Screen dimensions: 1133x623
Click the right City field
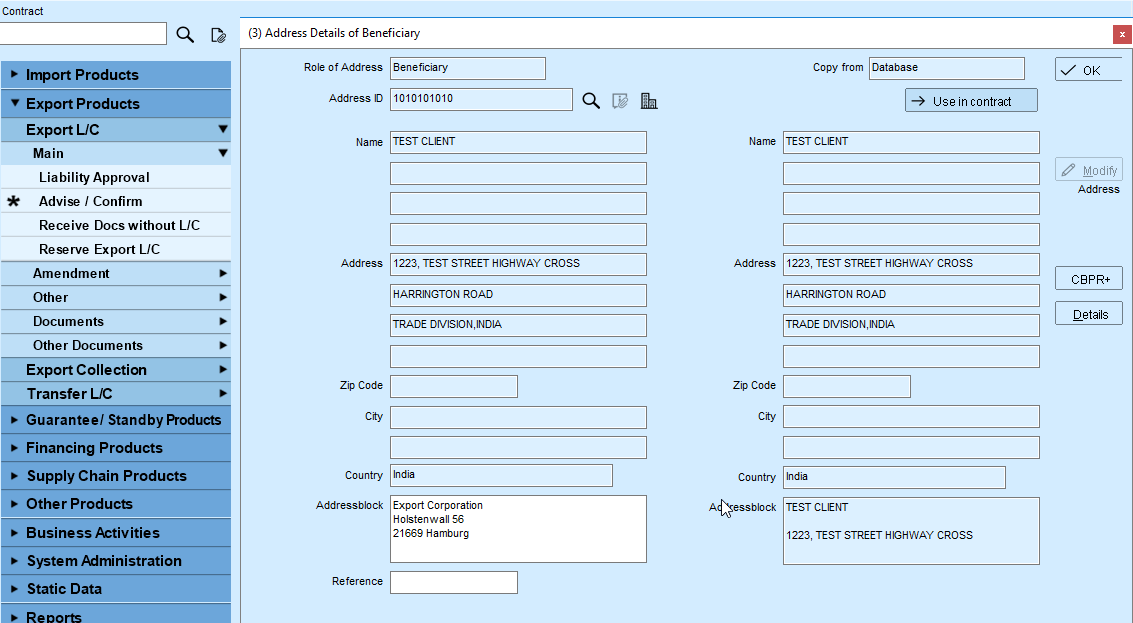(x=911, y=417)
